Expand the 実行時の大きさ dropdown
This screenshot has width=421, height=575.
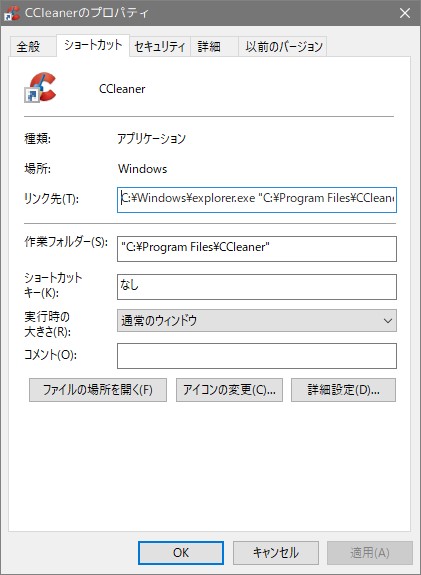tap(257, 321)
